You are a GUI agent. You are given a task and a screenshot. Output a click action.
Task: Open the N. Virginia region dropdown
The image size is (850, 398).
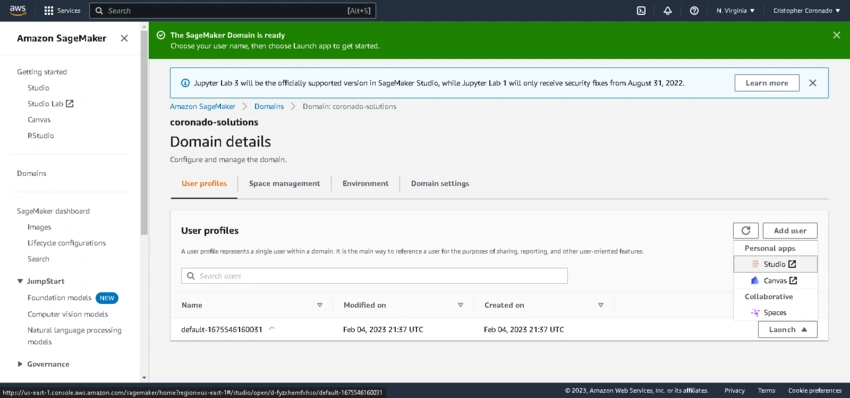735,10
